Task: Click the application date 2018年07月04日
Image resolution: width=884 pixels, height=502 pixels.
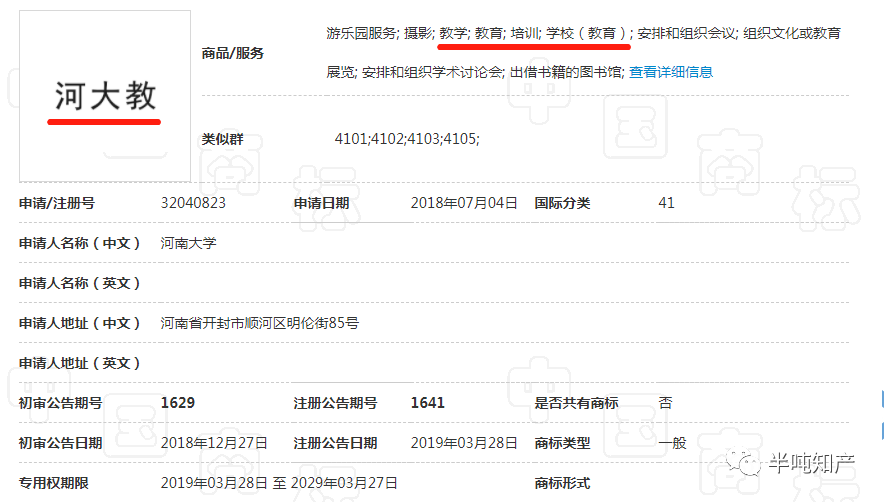Action: [464, 203]
